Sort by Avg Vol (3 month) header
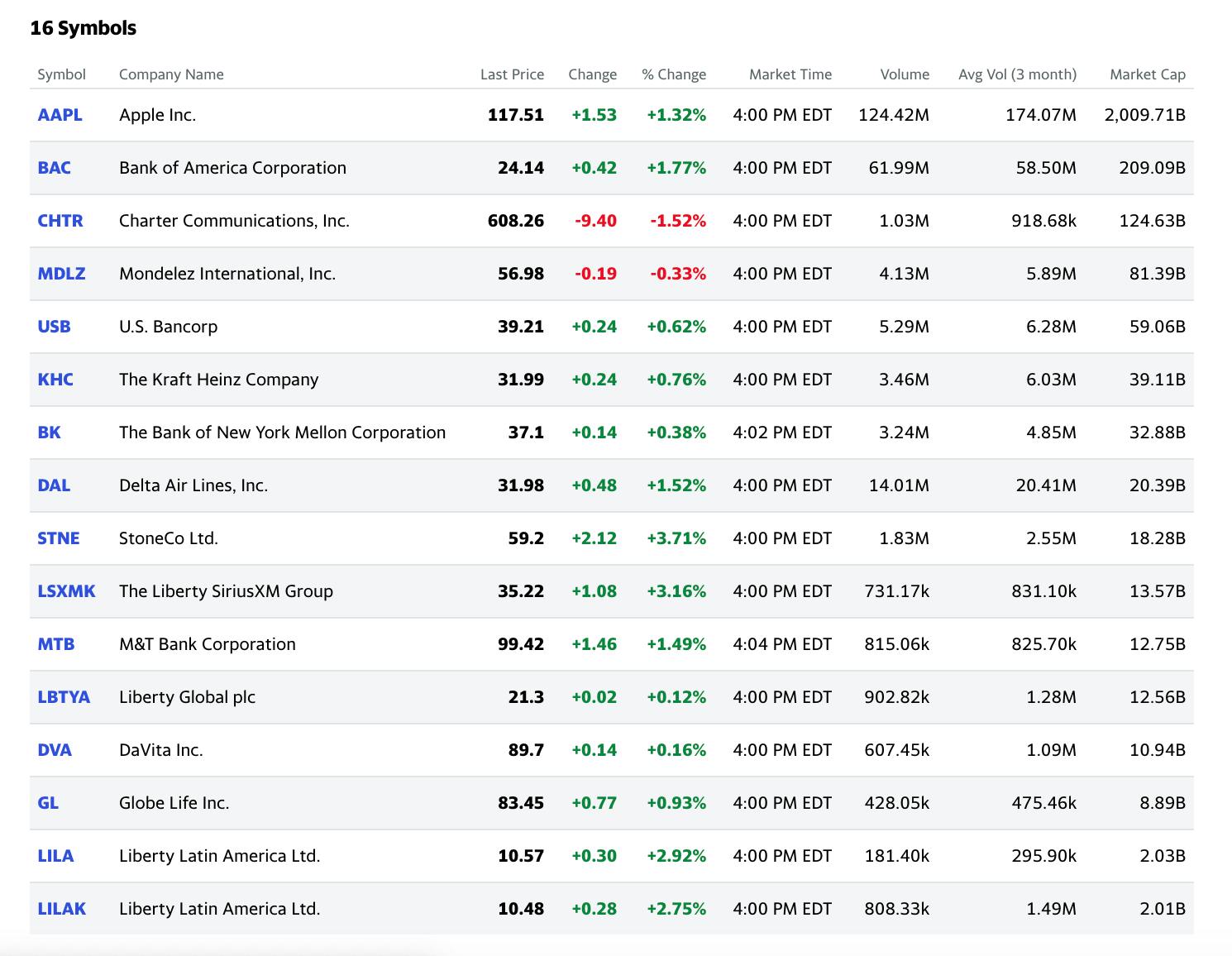Screen dimensions: 1232x956 click(1017, 74)
